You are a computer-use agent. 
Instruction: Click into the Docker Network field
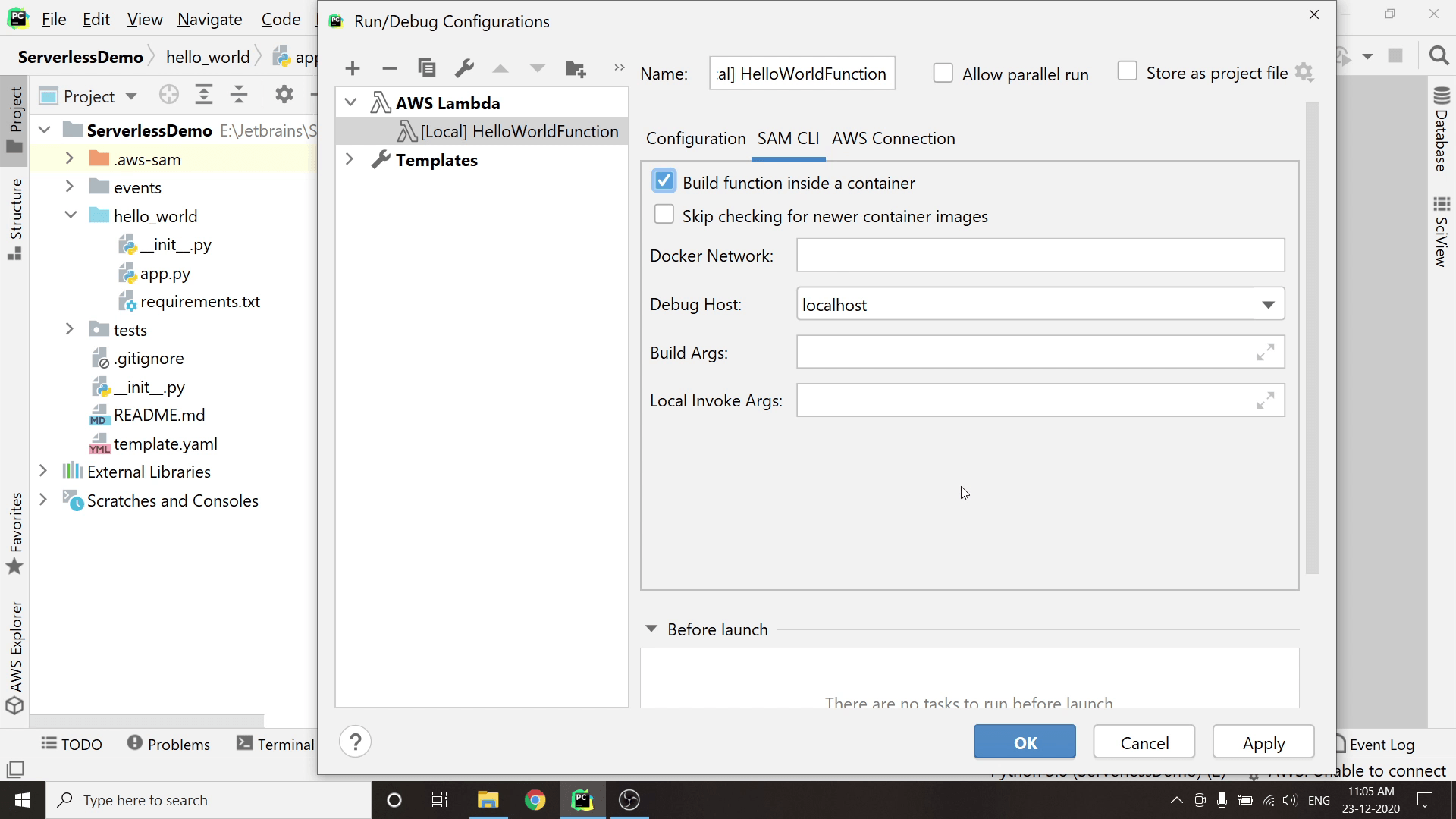[1040, 256]
